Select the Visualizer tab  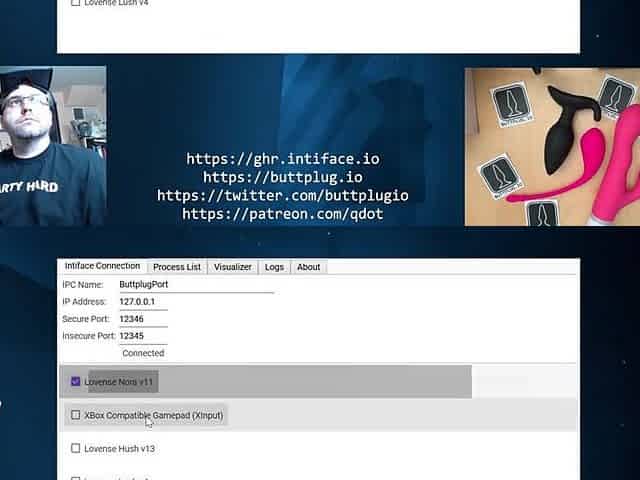click(x=233, y=267)
